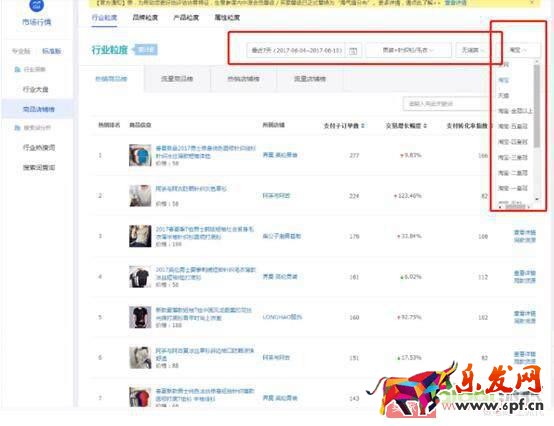Open 行业大盘 in the sidebar

coord(35,89)
